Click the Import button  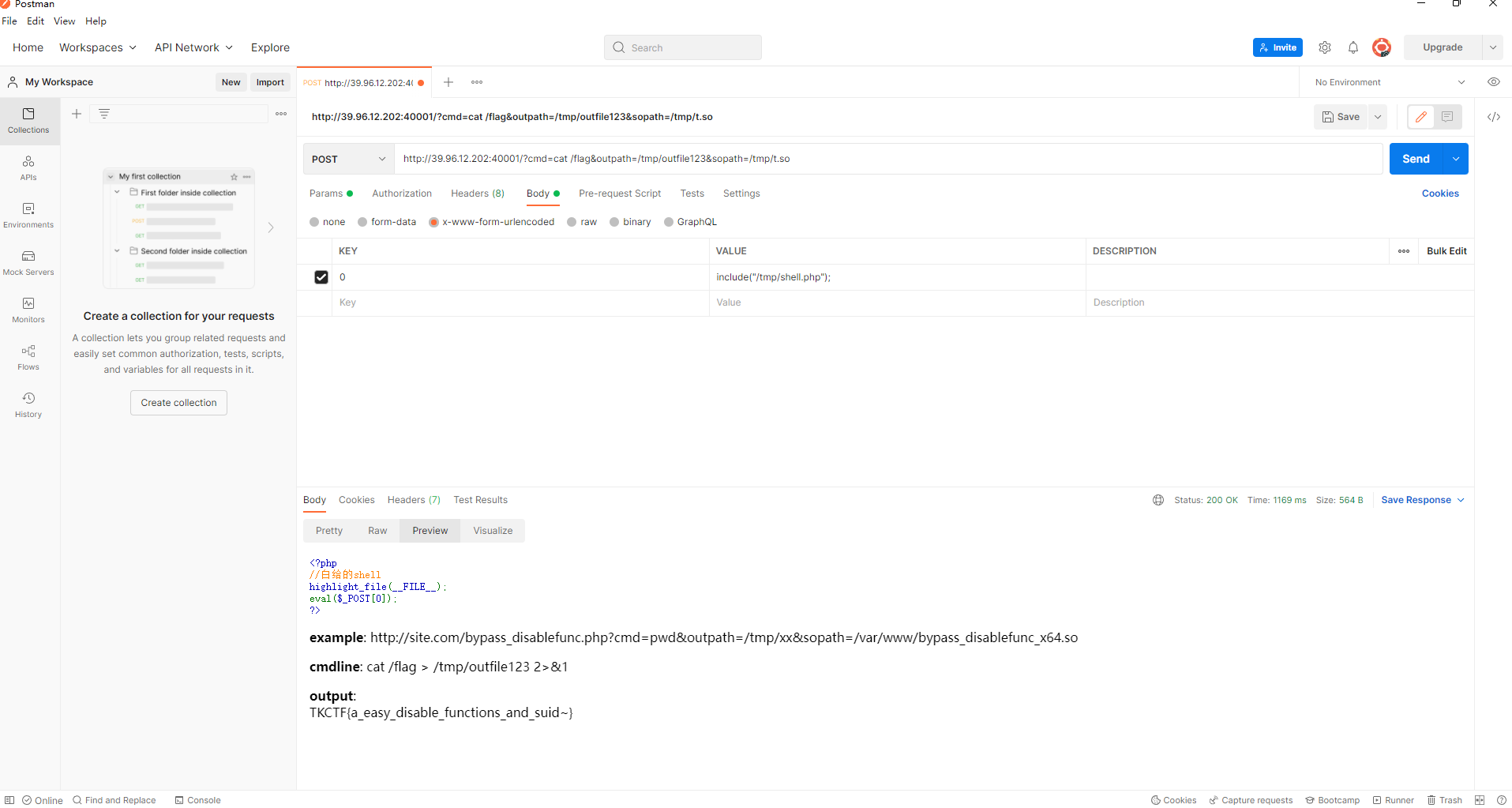pos(270,82)
